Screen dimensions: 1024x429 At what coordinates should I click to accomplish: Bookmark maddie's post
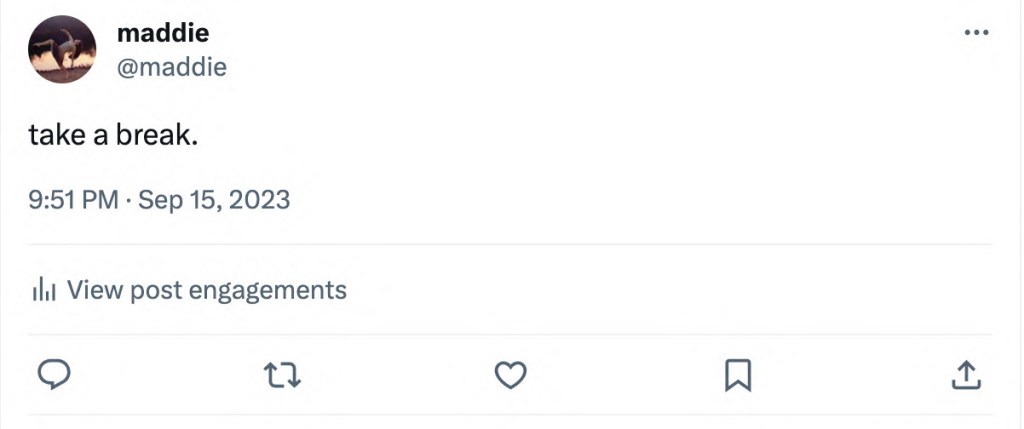pos(738,376)
